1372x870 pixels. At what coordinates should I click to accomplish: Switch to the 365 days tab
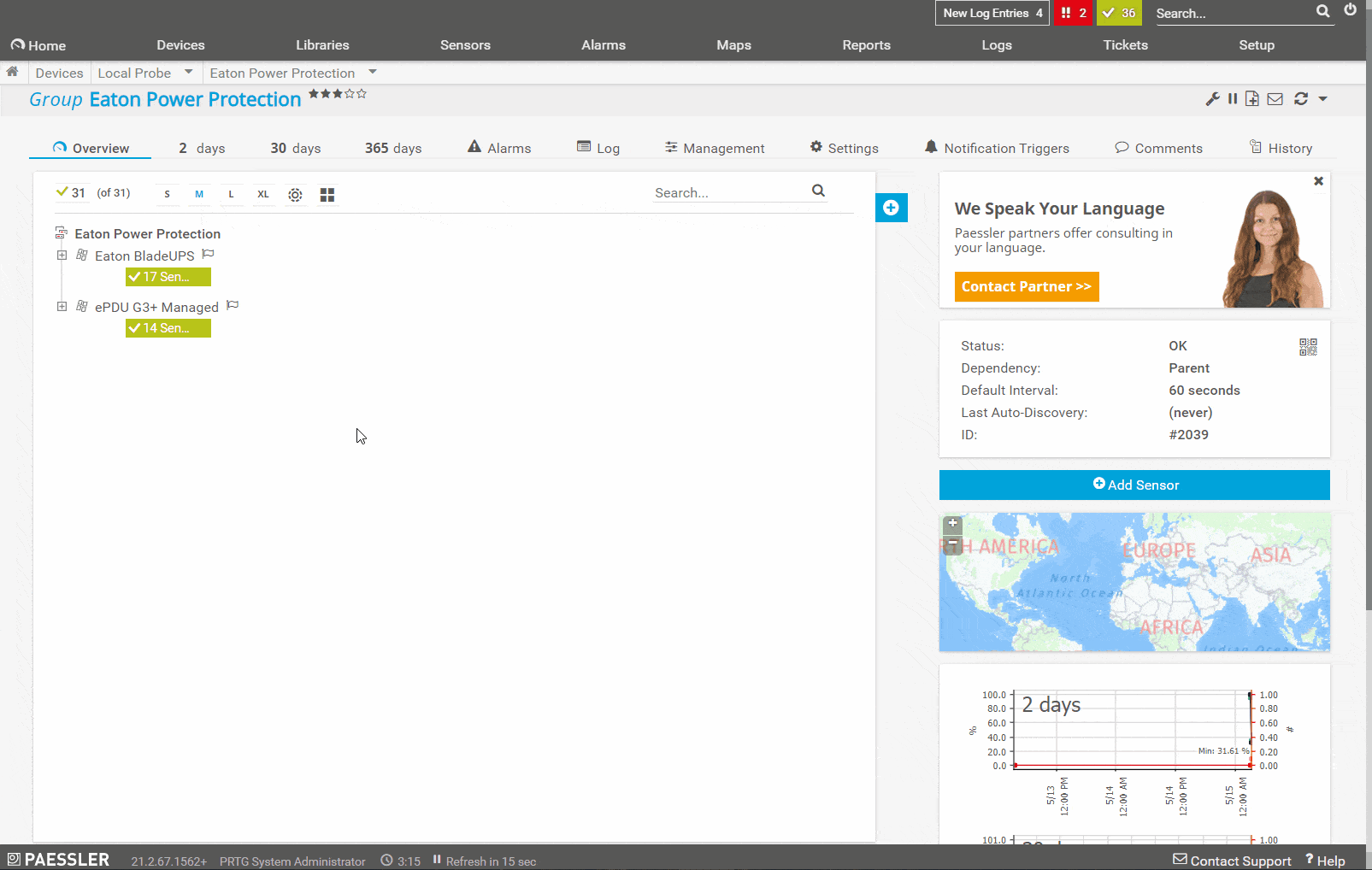[x=393, y=148]
